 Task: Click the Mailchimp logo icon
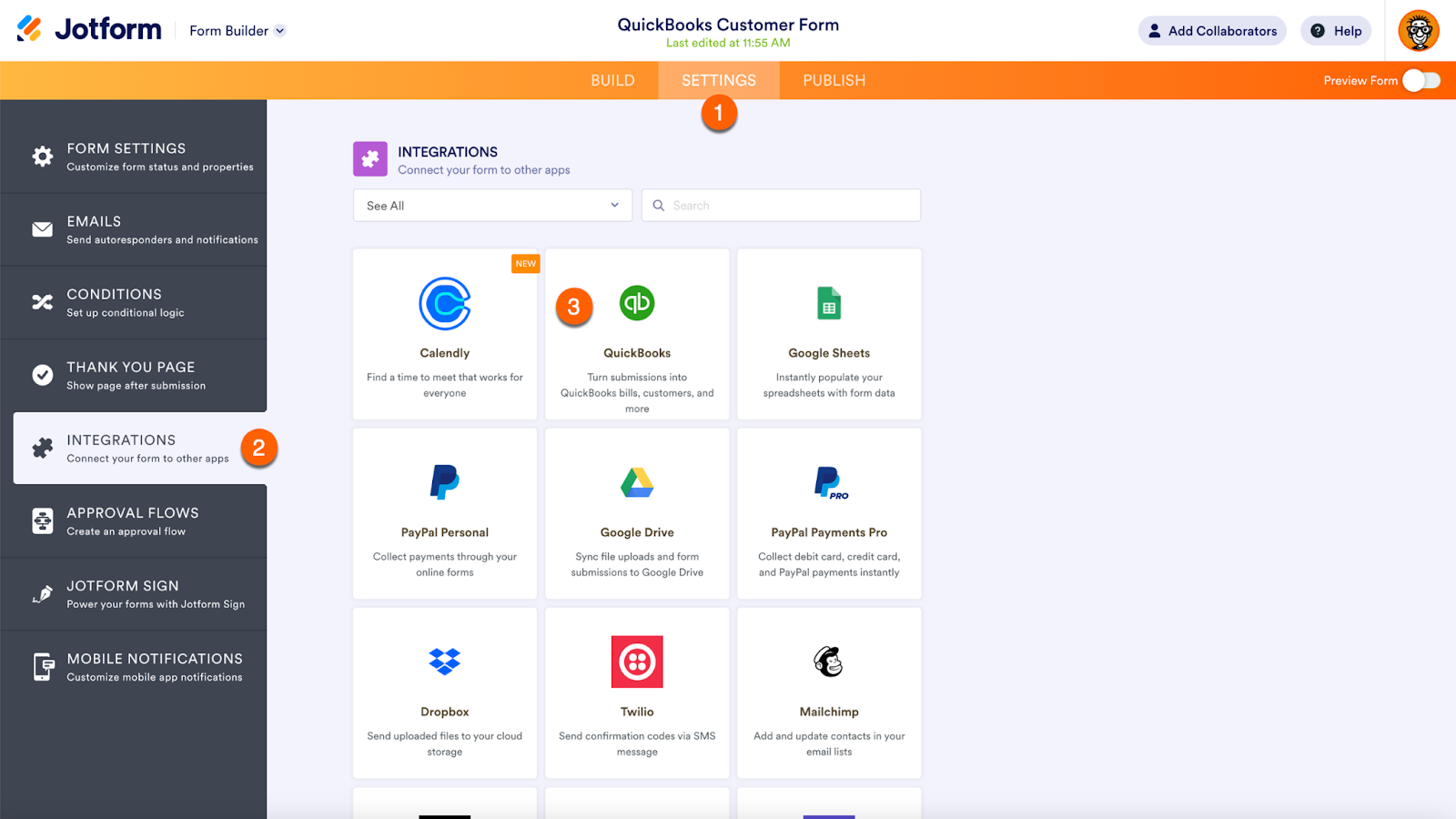(829, 662)
